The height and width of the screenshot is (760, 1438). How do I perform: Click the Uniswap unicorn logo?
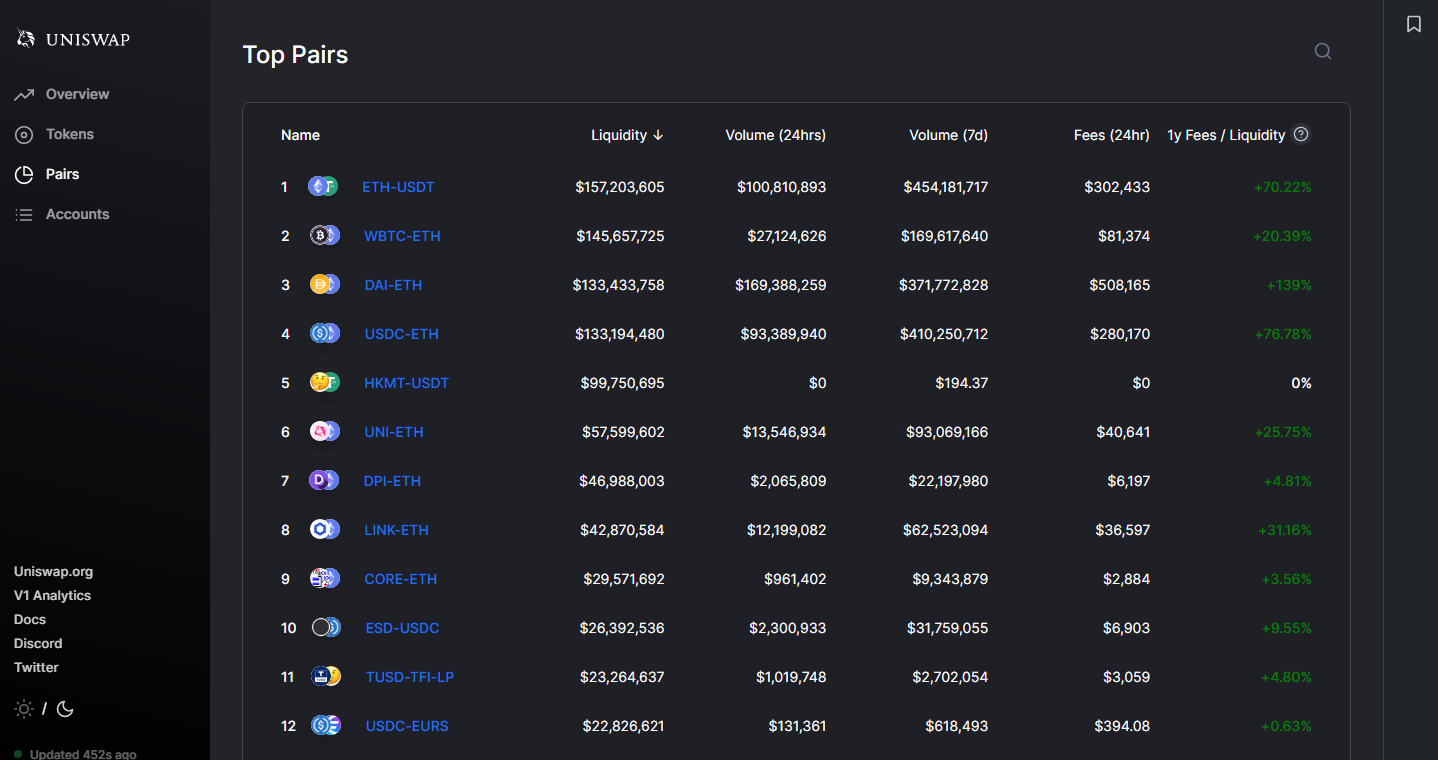[x=26, y=39]
